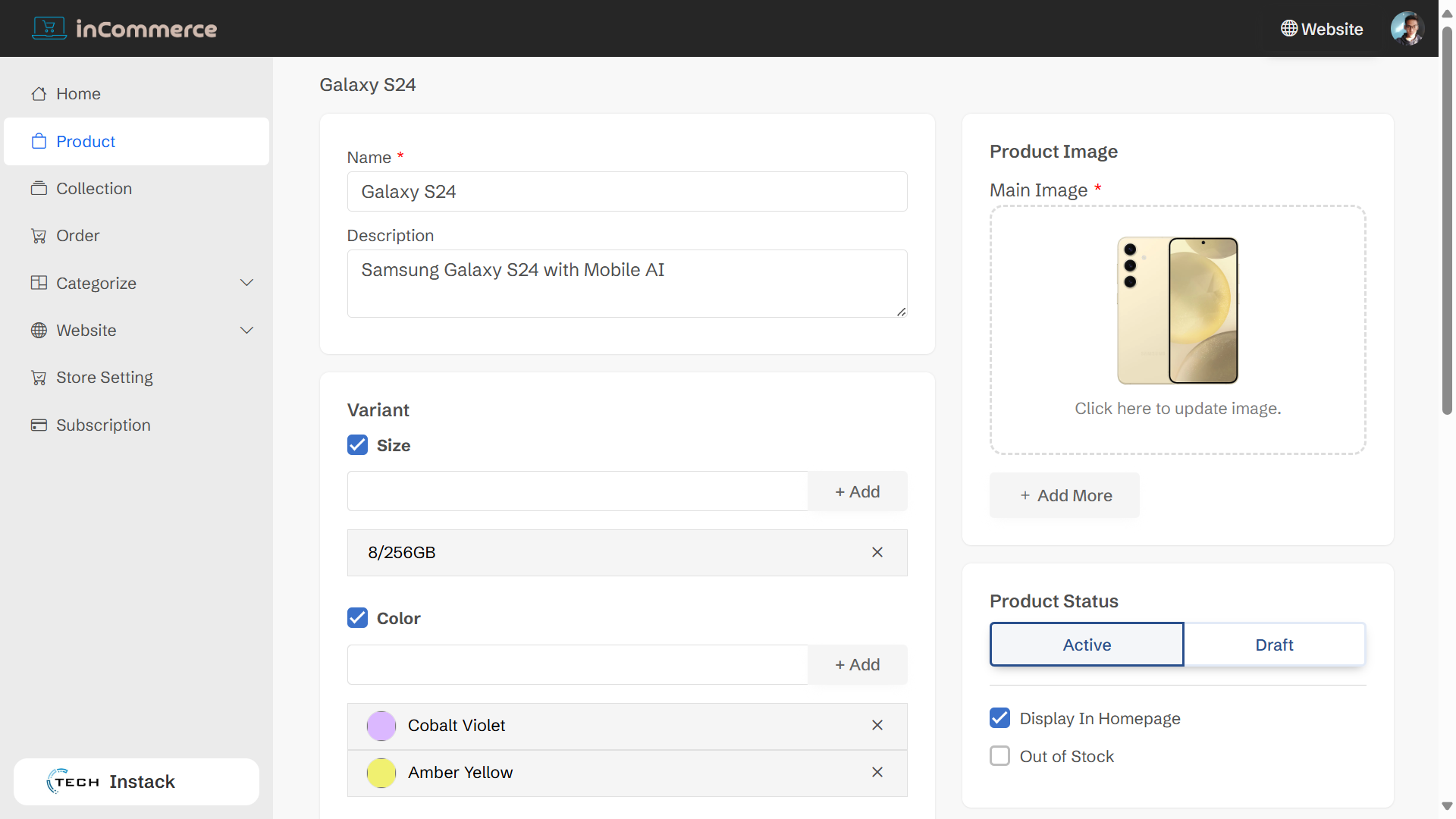Uncheck Display In Homepage
1456x819 pixels.
999,717
